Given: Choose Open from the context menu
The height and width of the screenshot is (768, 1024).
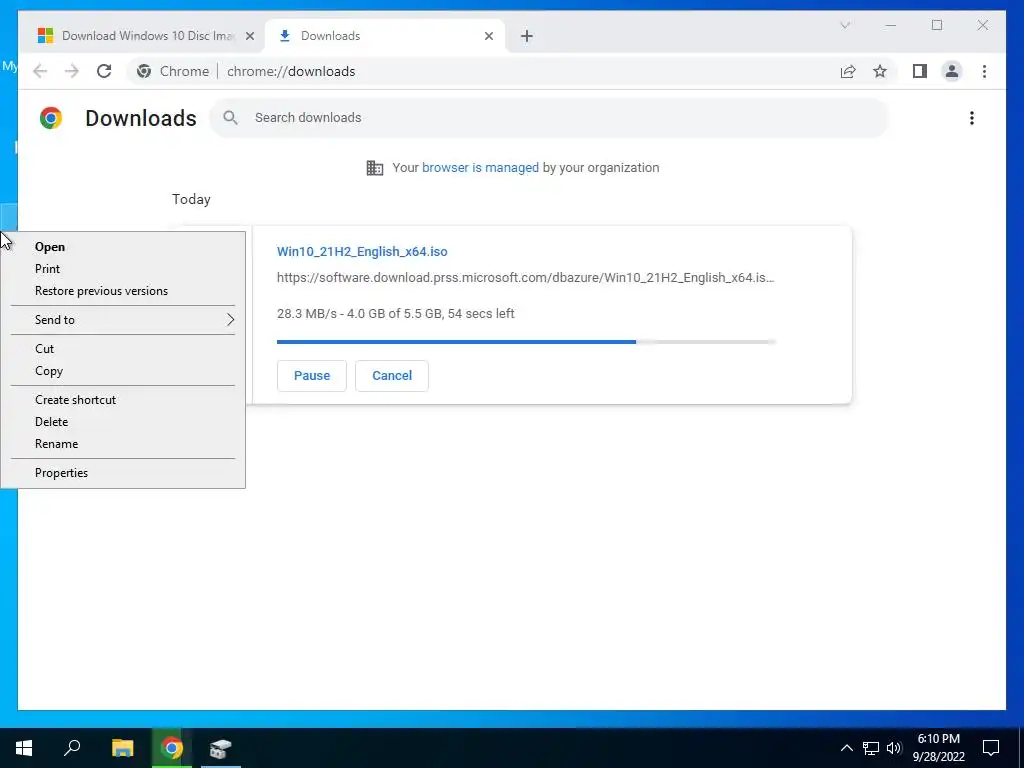Looking at the screenshot, I should click(123, 247).
